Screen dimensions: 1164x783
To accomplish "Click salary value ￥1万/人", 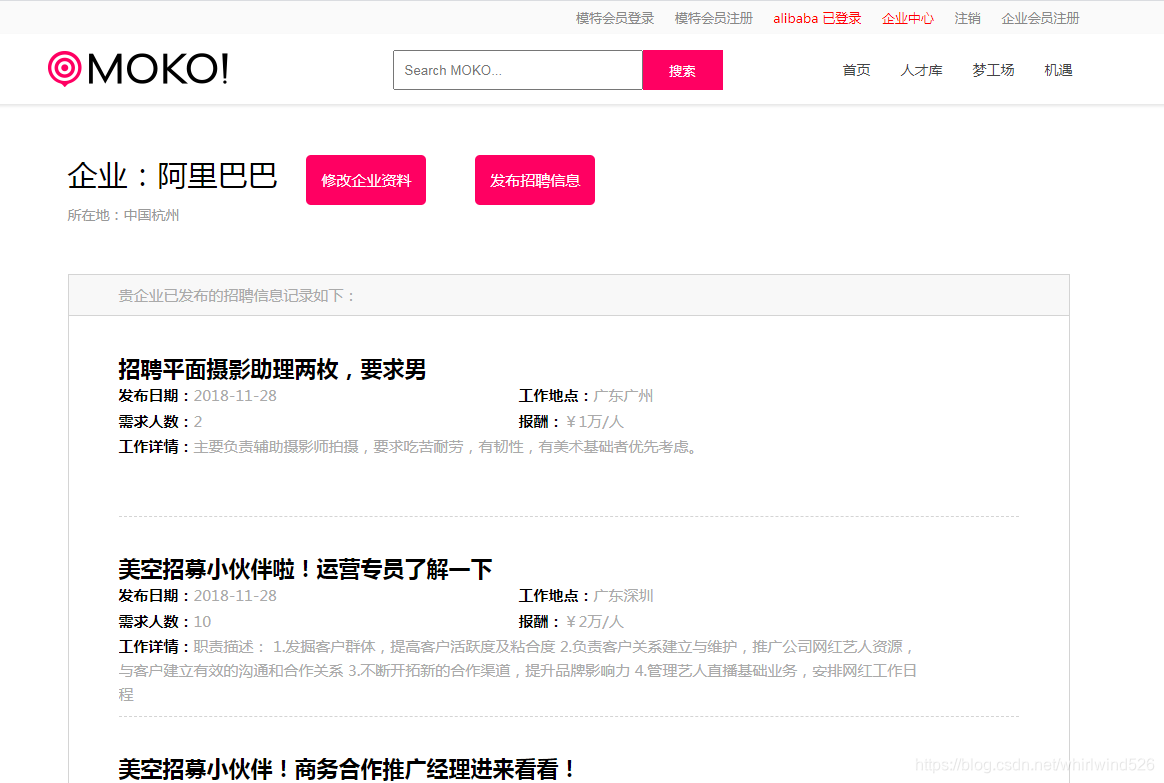I will [594, 422].
